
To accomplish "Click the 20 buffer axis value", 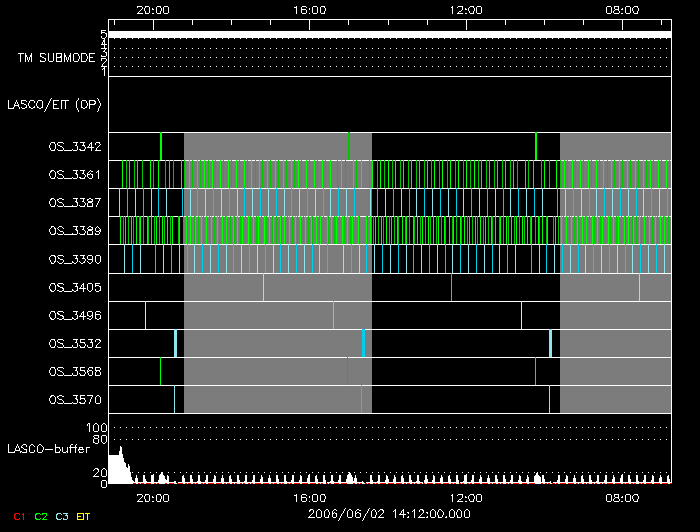I will point(100,473).
